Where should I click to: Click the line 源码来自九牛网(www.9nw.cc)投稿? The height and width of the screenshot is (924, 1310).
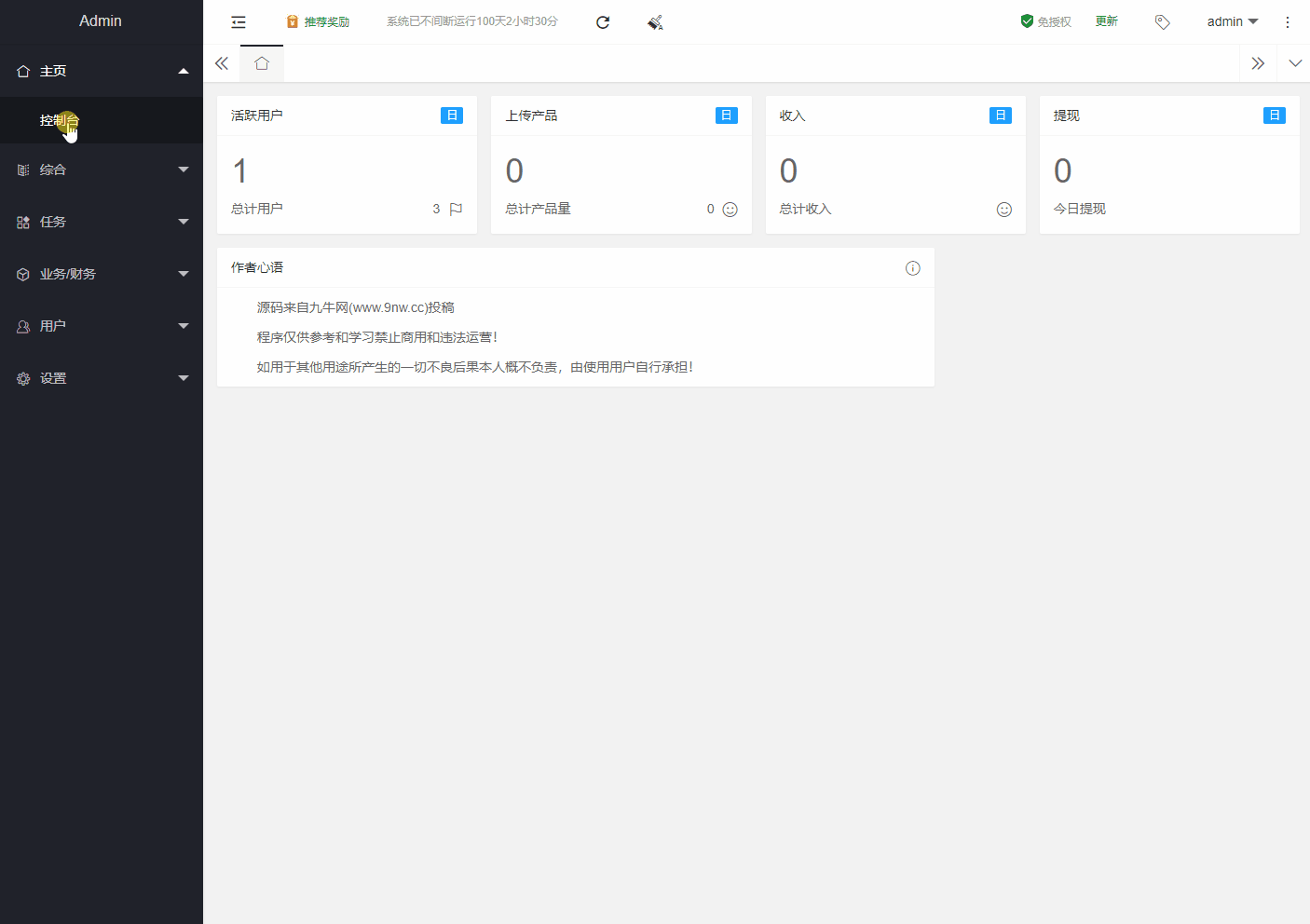pos(356,307)
